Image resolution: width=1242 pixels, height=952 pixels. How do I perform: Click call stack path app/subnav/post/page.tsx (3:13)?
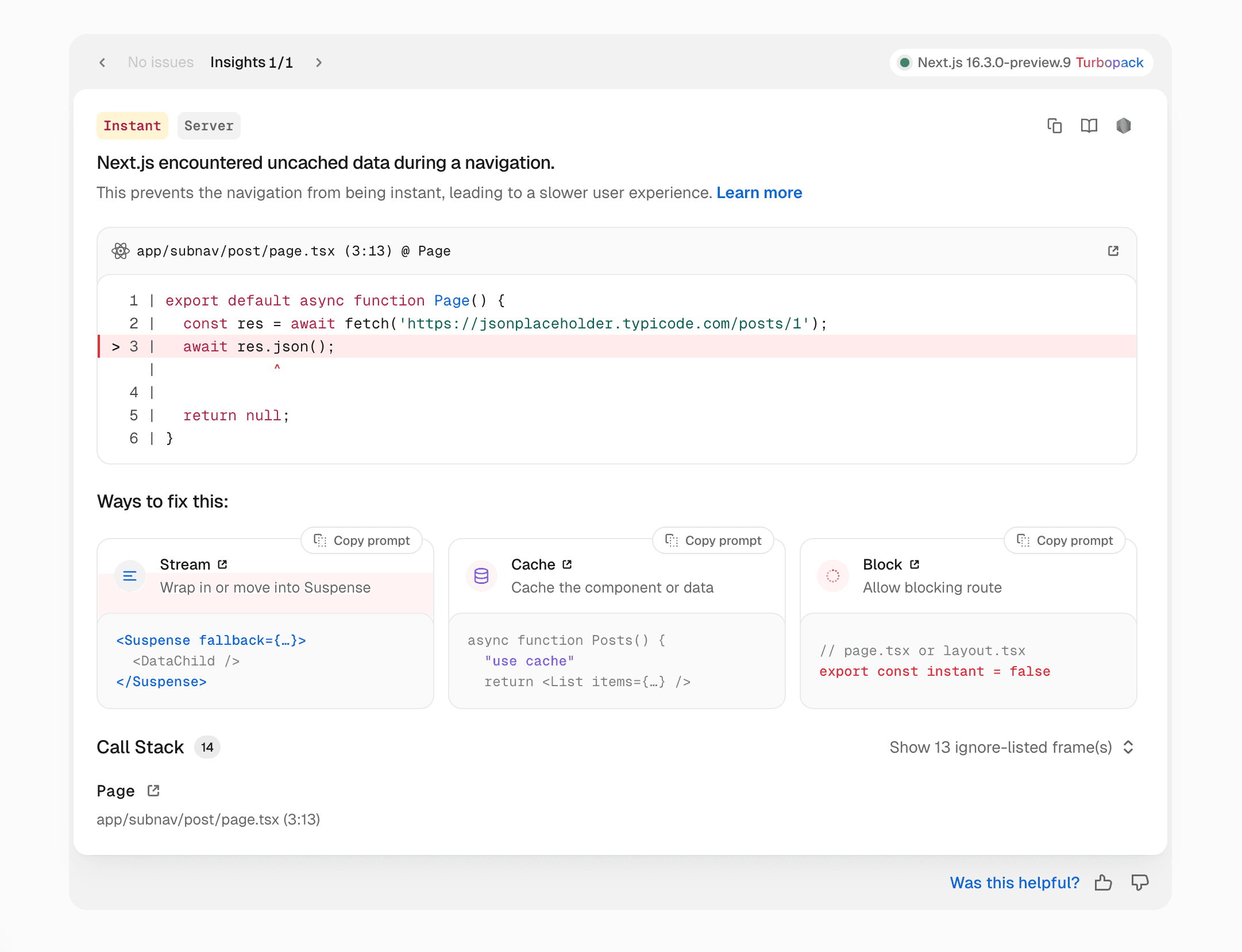coord(209,819)
